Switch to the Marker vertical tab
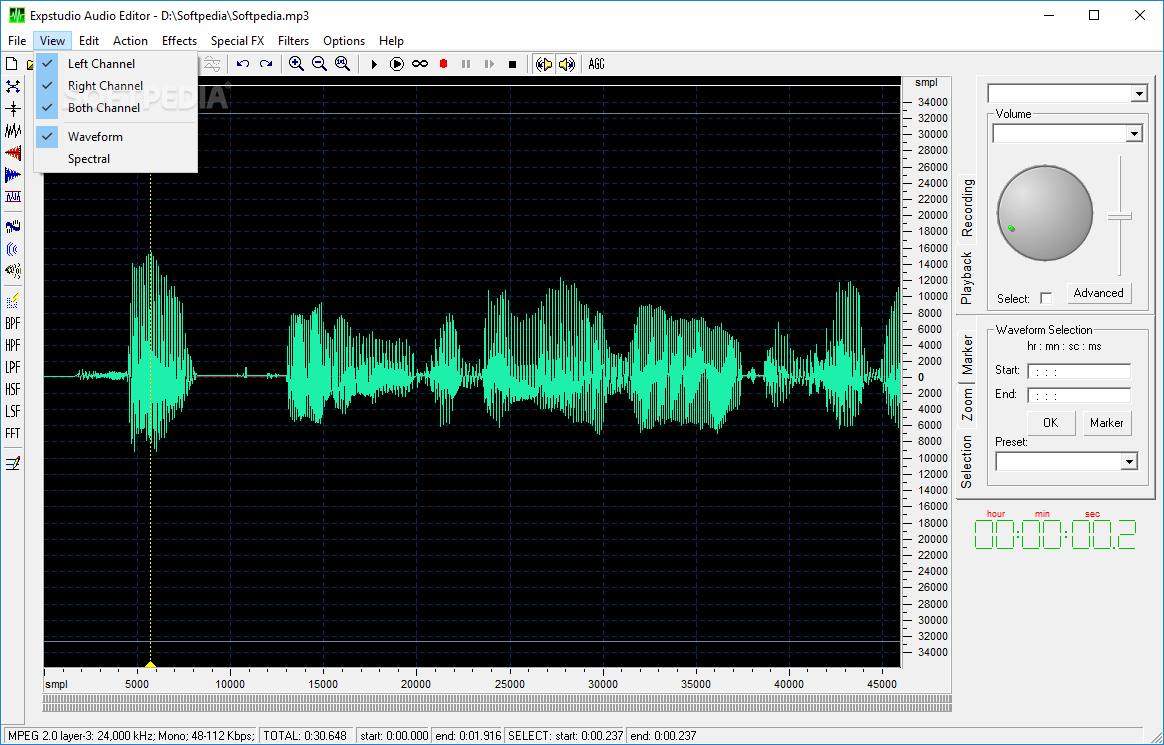Image resolution: width=1164 pixels, height=745 pixels. 967,354
